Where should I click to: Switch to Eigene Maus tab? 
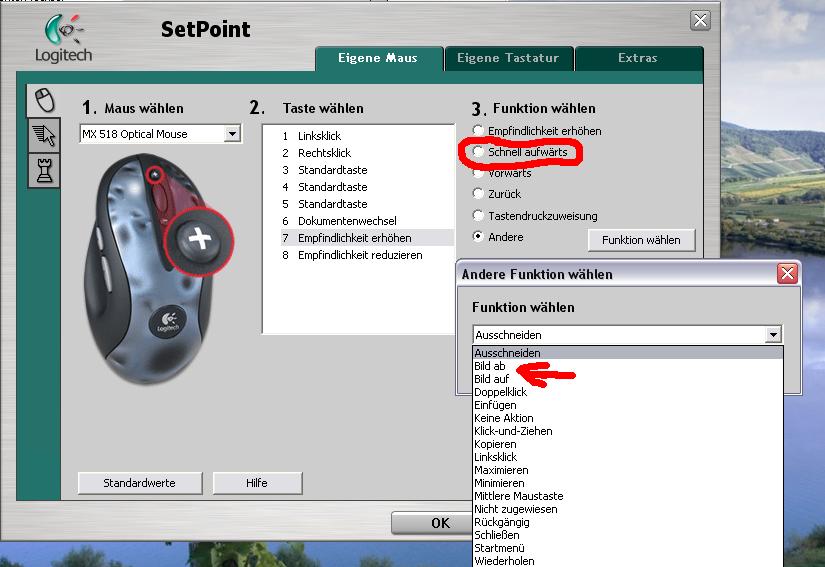point(378,58)
